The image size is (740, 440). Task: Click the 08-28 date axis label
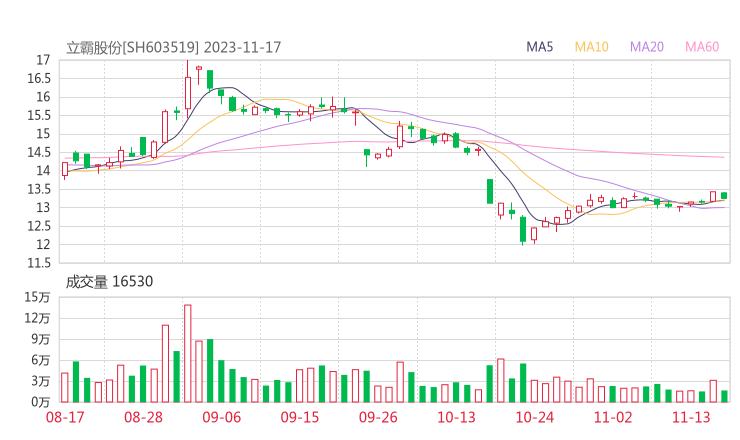[143, 417]
